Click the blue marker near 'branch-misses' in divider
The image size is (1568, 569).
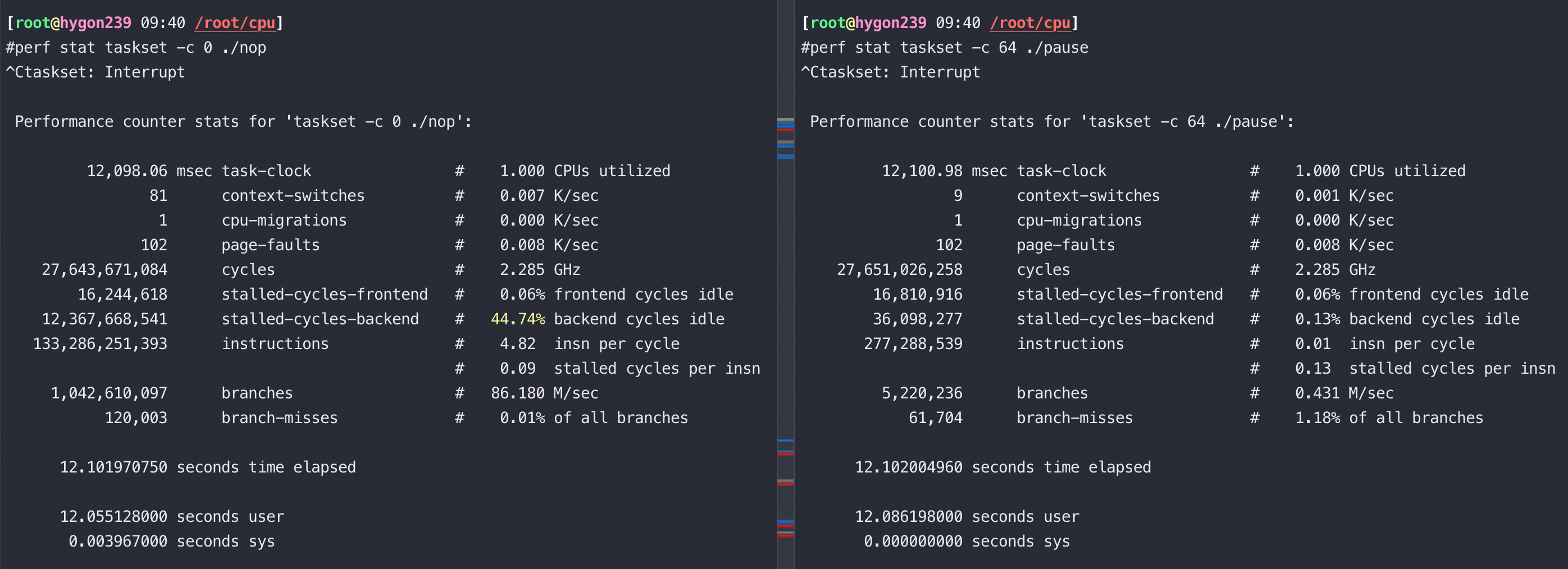(786, 440)
